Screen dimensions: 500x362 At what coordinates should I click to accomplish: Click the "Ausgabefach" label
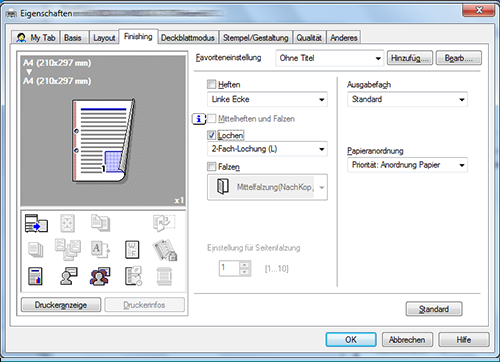pos(369,85)
